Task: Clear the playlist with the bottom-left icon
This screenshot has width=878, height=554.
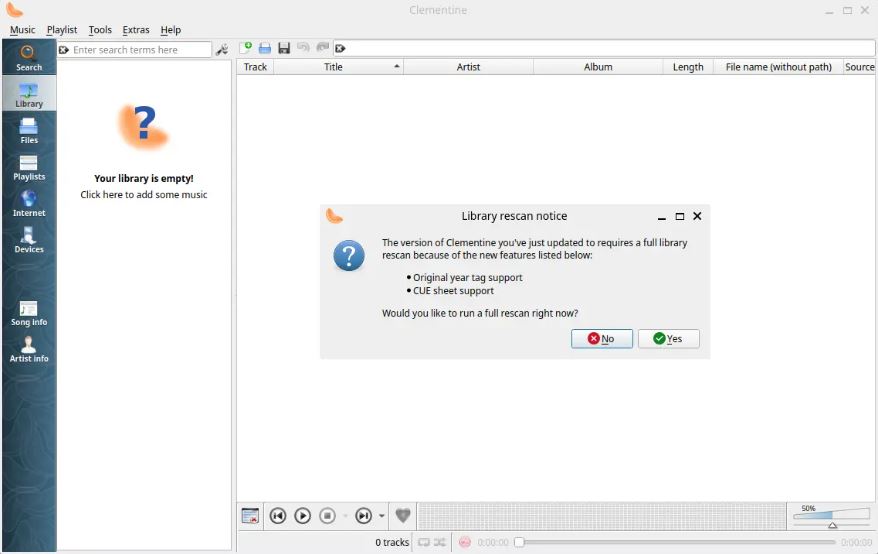Action: 250,515
